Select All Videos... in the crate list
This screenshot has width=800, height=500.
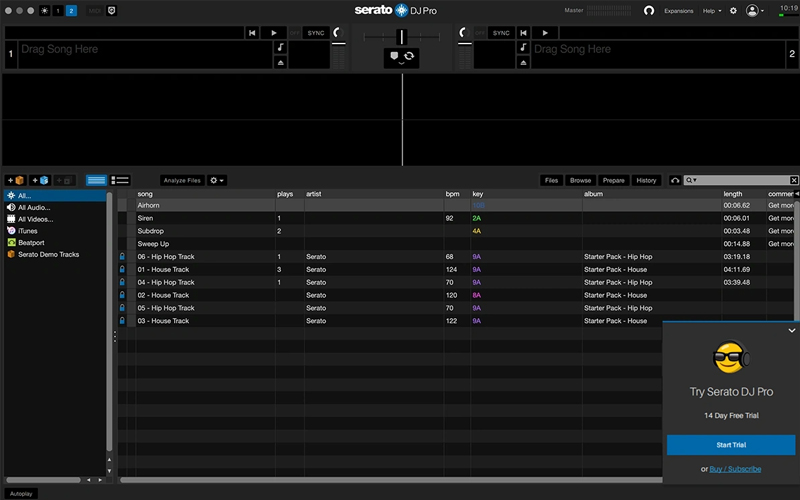tap(35, 219)
